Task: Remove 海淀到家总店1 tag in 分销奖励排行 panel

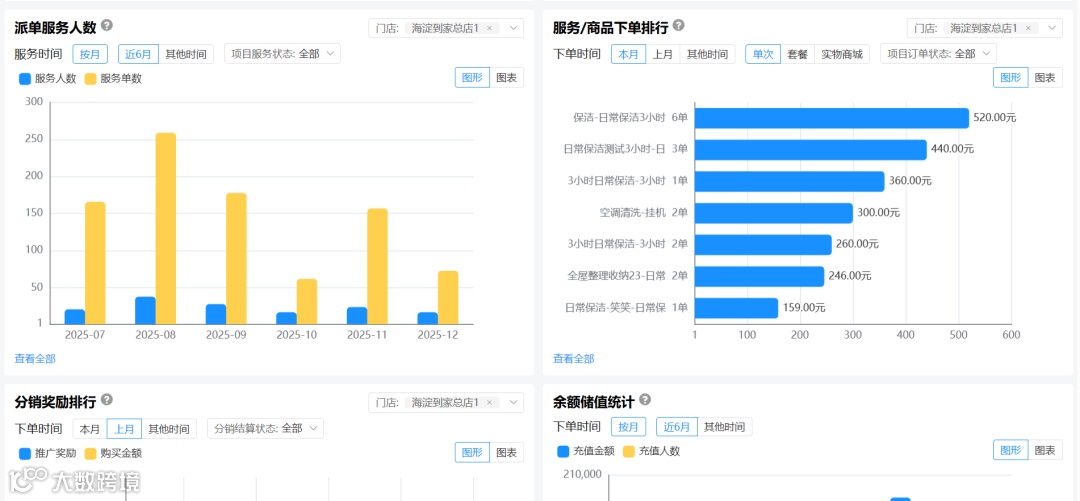Action: [489, 402]
